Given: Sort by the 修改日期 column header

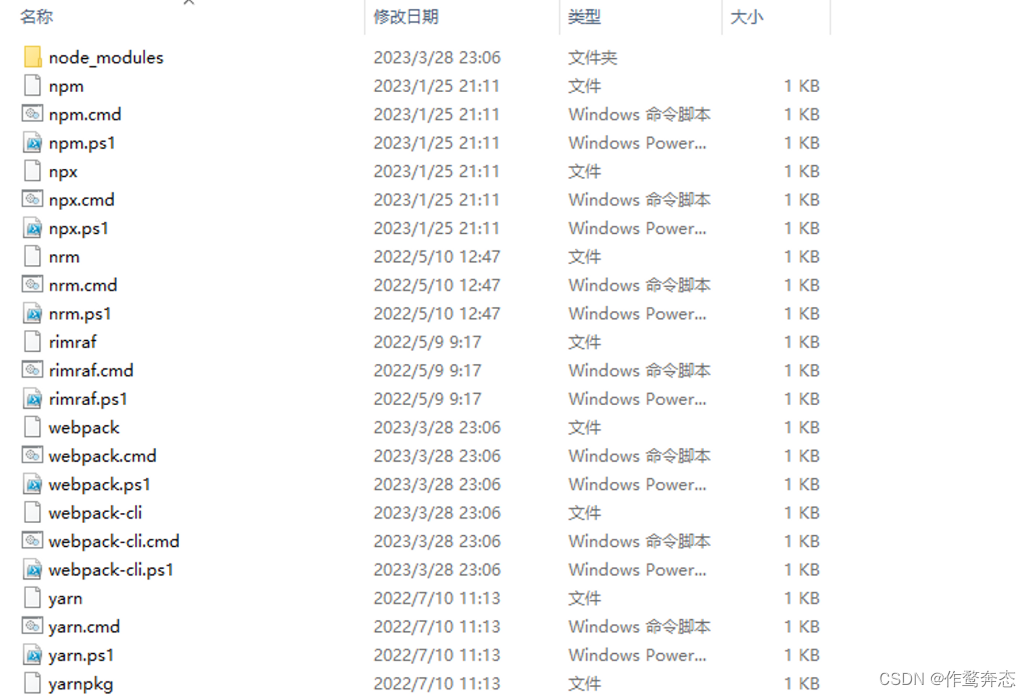Looking at the screenshot, I should (x=406, y=16).
